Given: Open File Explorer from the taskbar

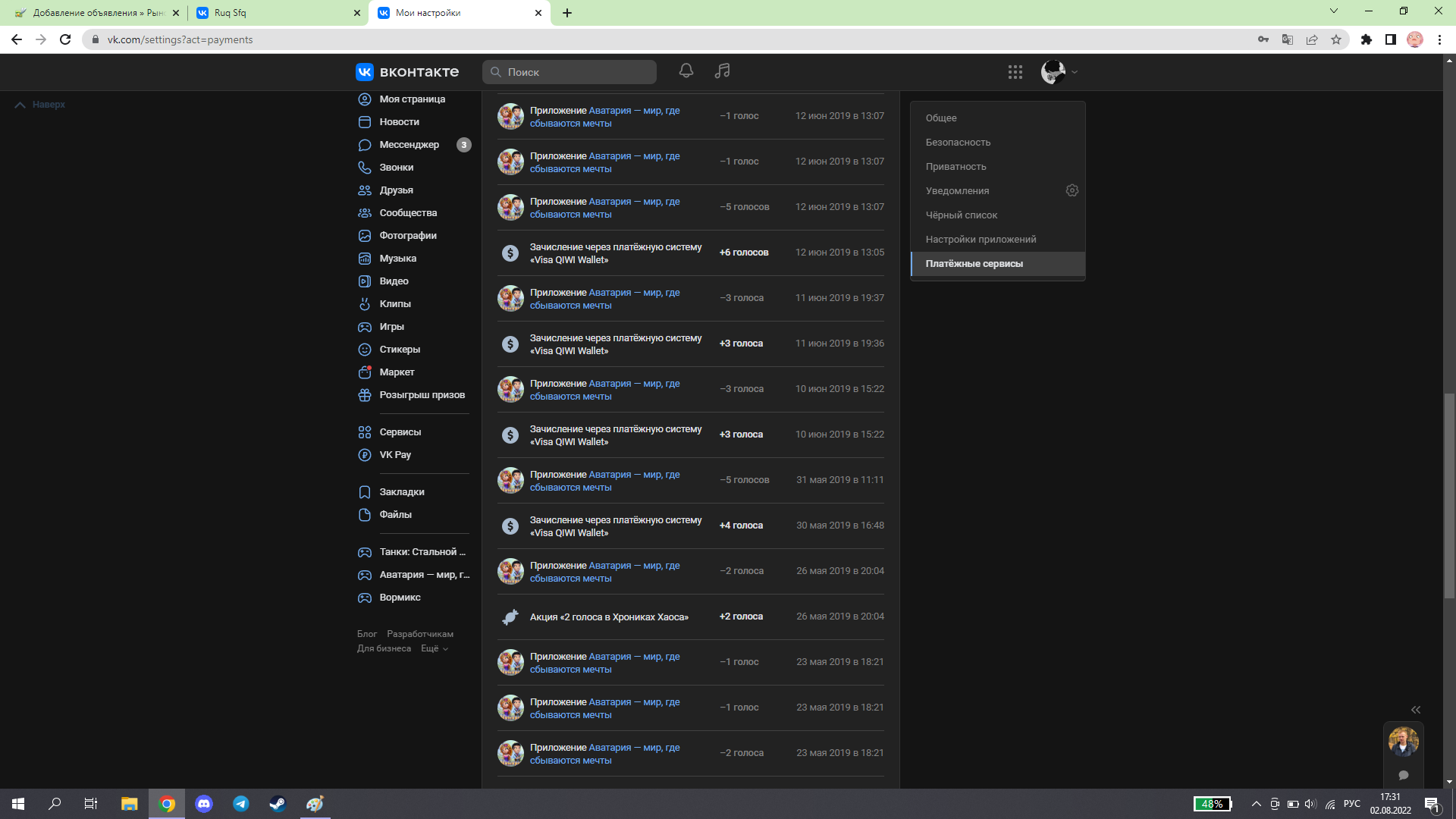Looking at the screenshot, I should pyautogui.click(x=130, y=804).
